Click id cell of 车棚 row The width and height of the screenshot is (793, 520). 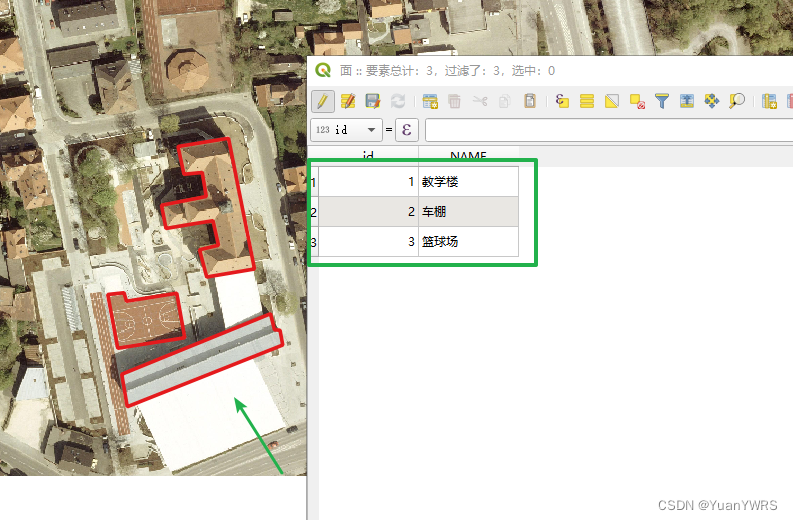[x=368, y=211]
